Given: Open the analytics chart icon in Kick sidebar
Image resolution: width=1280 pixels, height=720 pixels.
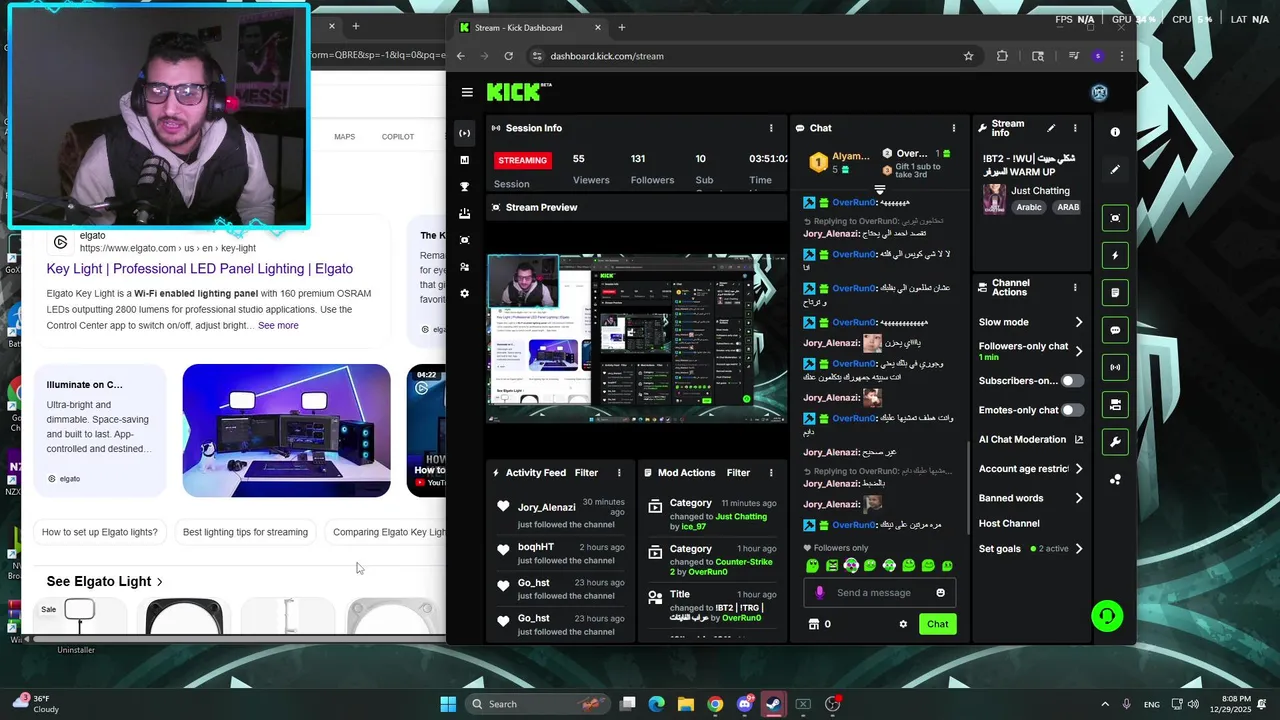Looking at the screenshot, I should (x=464, y=160).
